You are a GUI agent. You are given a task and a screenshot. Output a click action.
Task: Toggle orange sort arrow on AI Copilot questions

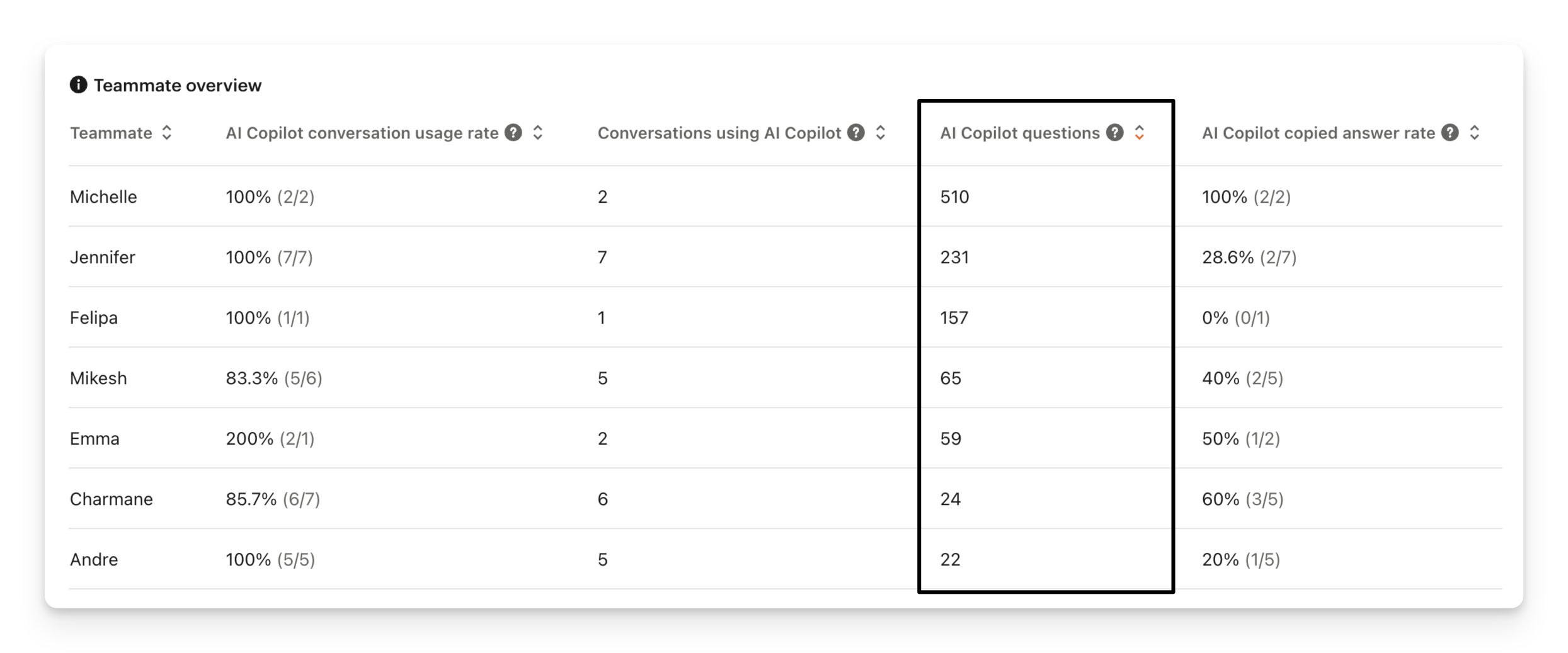pyautogui.click(x=1140, y=133)
